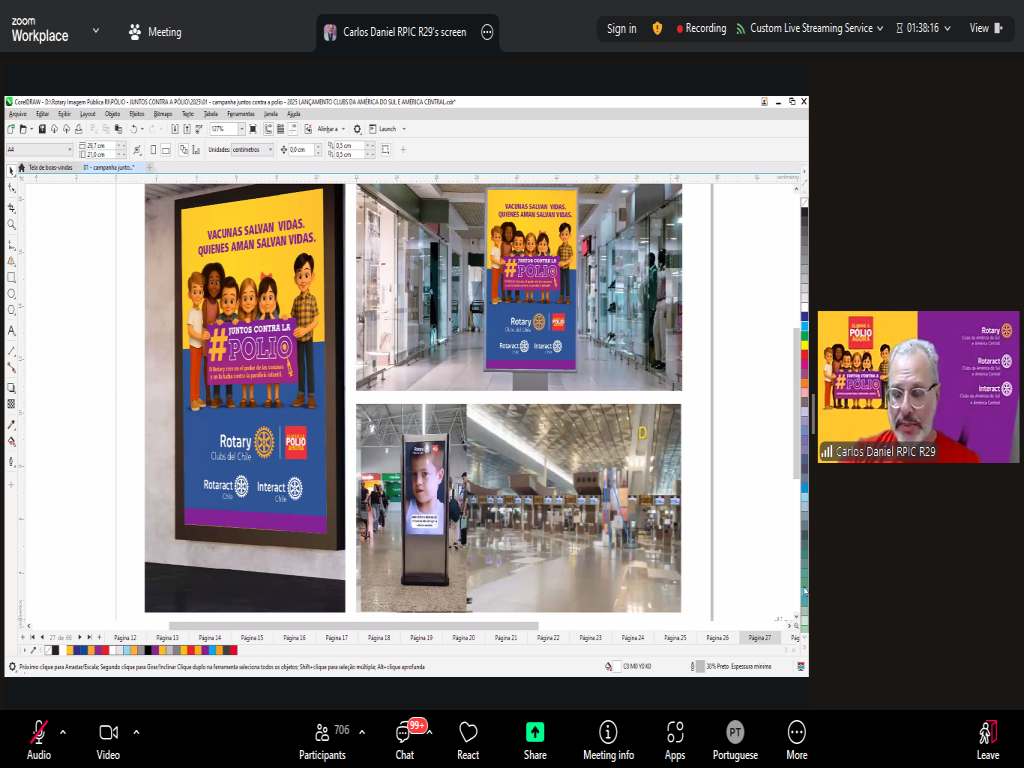Click the React icon

click(x=468, y=733)
